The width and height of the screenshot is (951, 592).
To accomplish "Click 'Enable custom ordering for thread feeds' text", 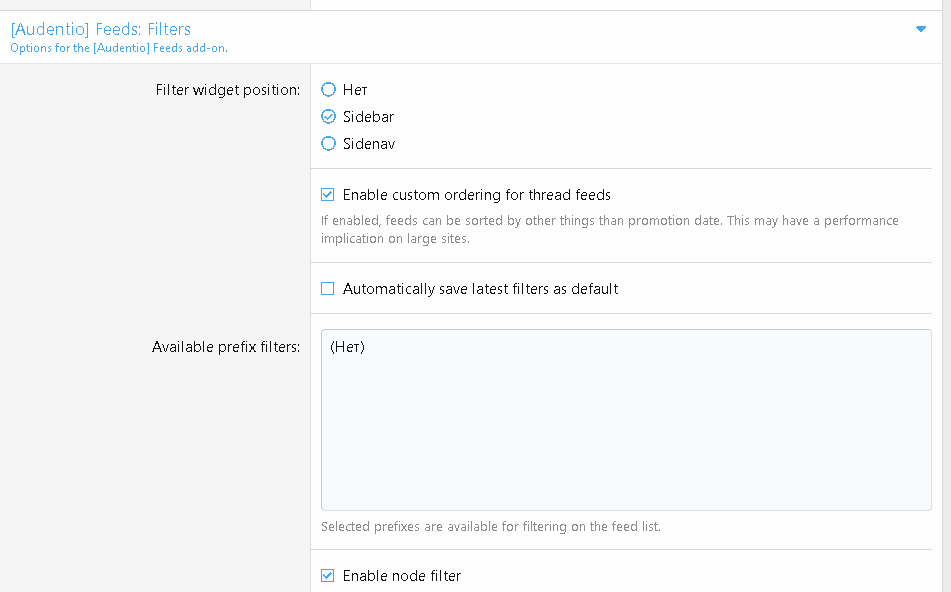I will pyautogui.click(x=477, y=195).
